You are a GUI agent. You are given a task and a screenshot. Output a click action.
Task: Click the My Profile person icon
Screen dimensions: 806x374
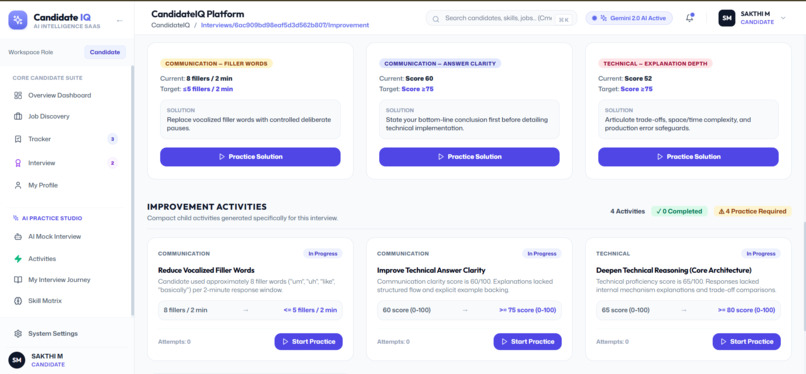(18, 185)
